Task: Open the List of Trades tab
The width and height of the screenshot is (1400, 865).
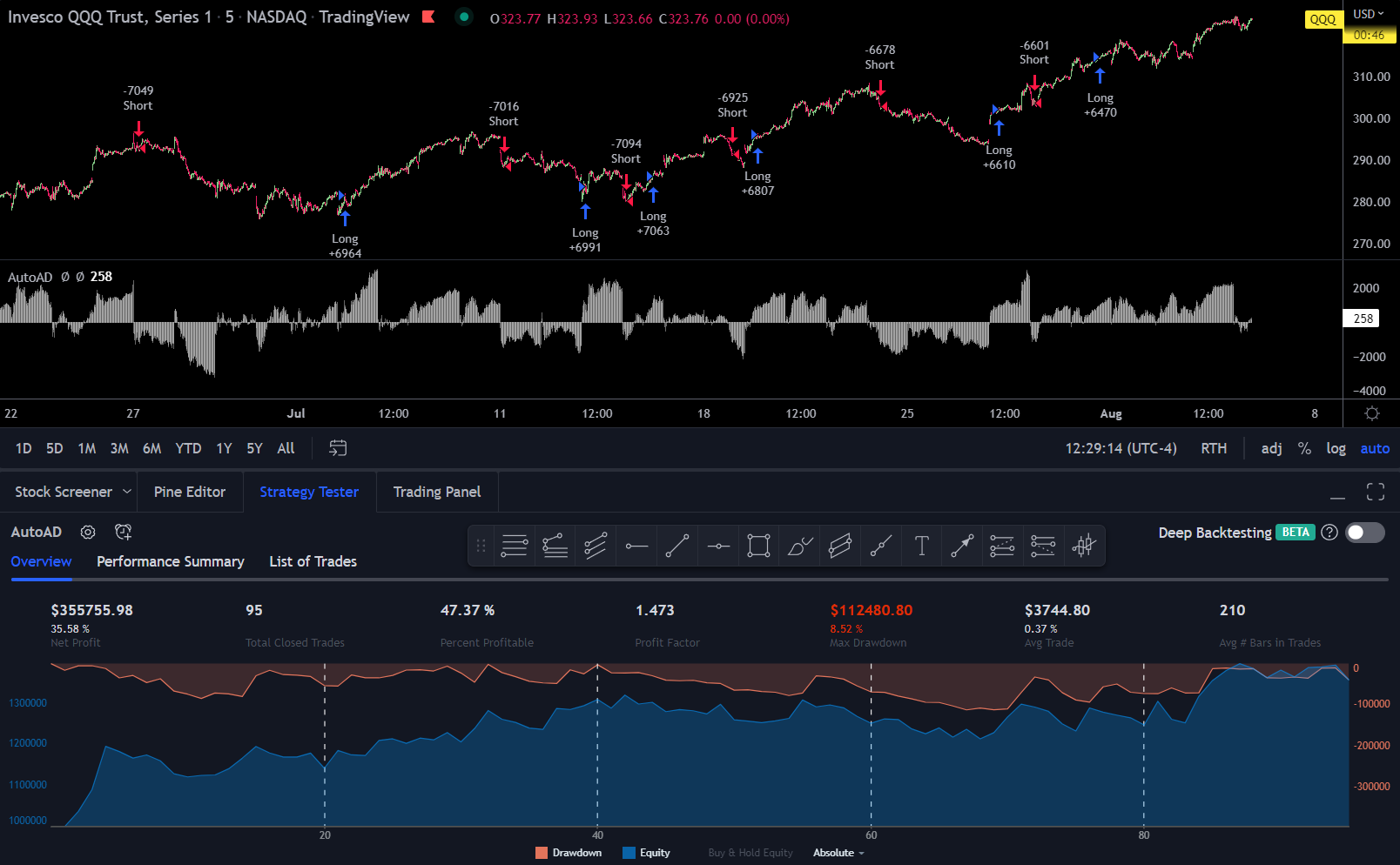Action: point(313,561)
